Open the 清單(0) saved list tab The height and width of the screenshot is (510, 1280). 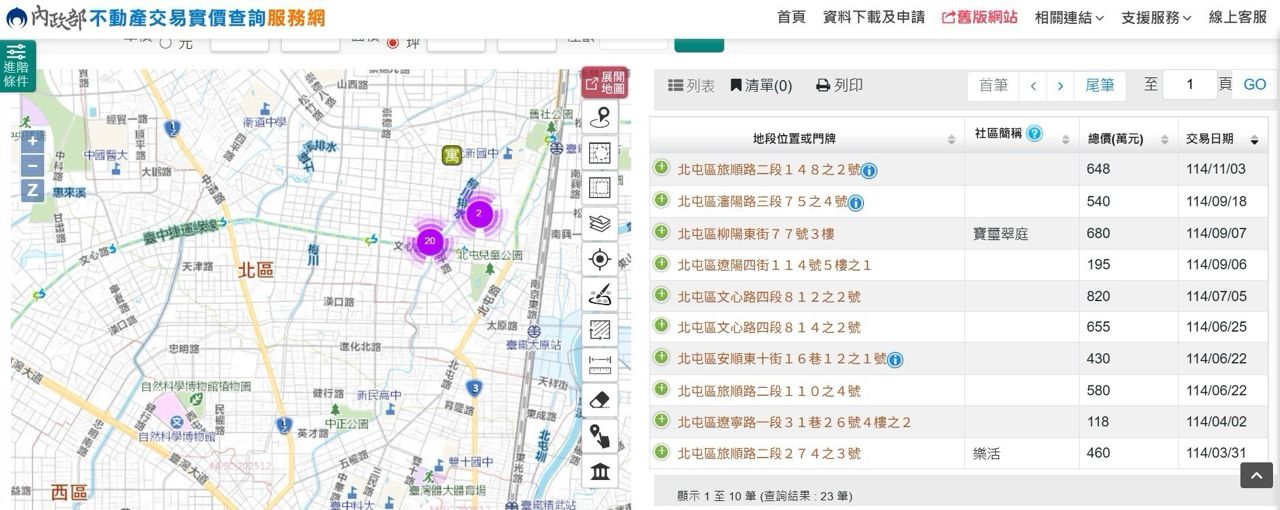(x=761, y=86)
